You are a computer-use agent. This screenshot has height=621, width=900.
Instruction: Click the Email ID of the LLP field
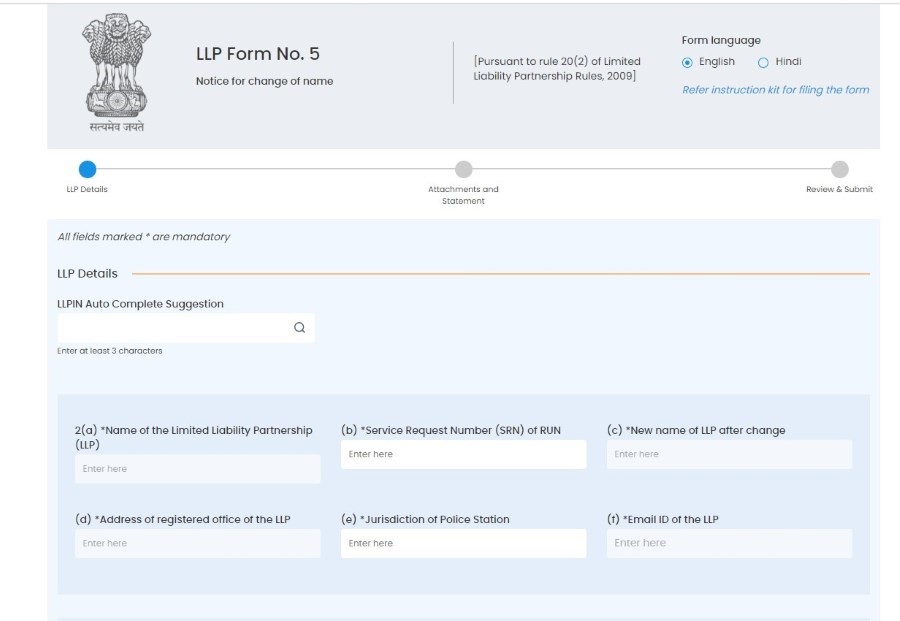[x=729, y=544]
